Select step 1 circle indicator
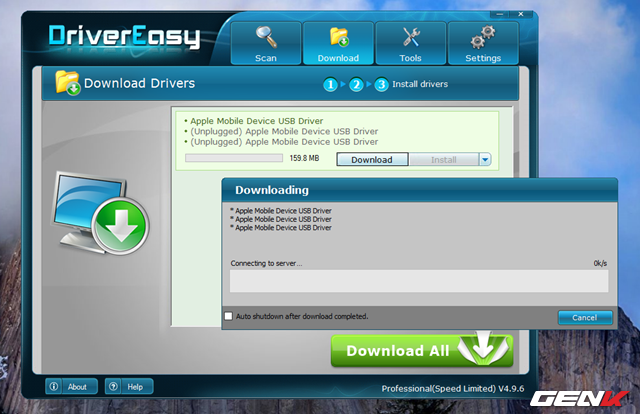The image size is (640, 414). (329, 84)
